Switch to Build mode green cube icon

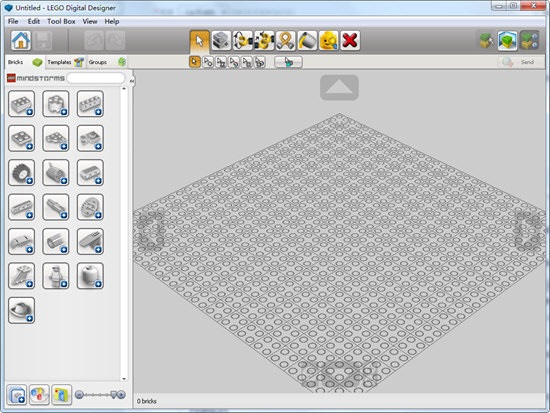[x=486, y=41]
